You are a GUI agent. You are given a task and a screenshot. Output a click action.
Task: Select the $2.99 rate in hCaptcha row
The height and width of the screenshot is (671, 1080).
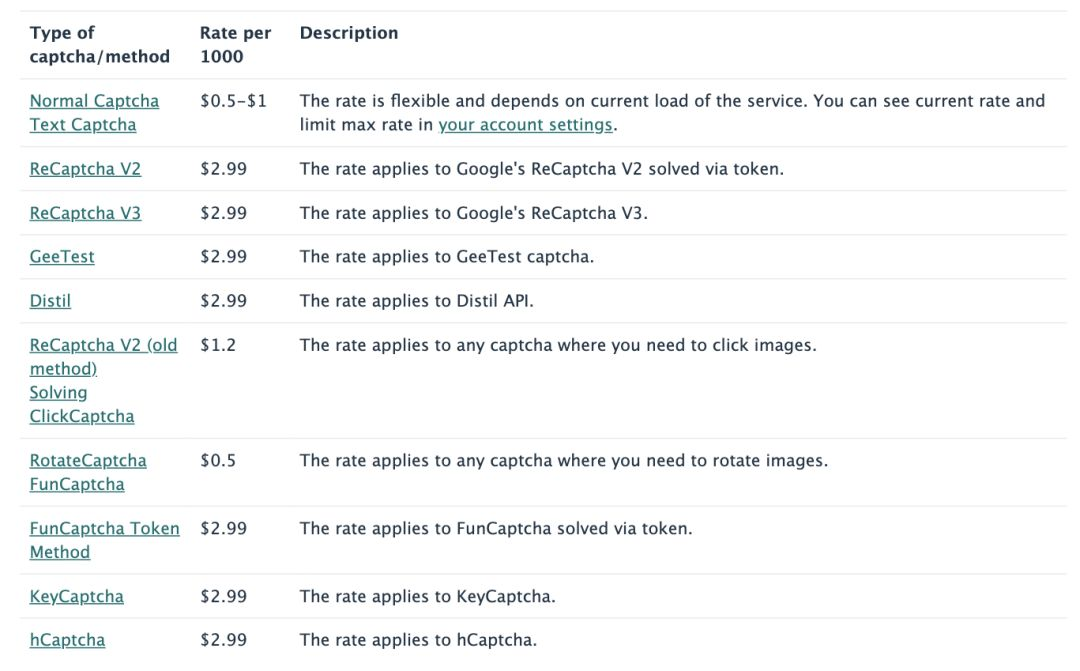click(x=223, y=640)
